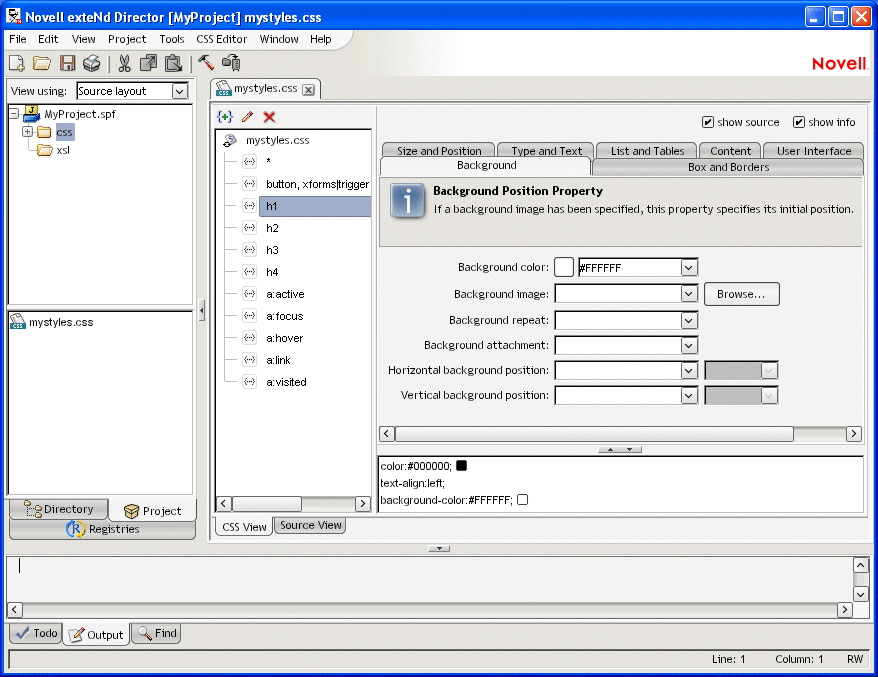Open the Background attachment dropdown
Viewport: 878px width, 677px height.
[x=689, y=345]
